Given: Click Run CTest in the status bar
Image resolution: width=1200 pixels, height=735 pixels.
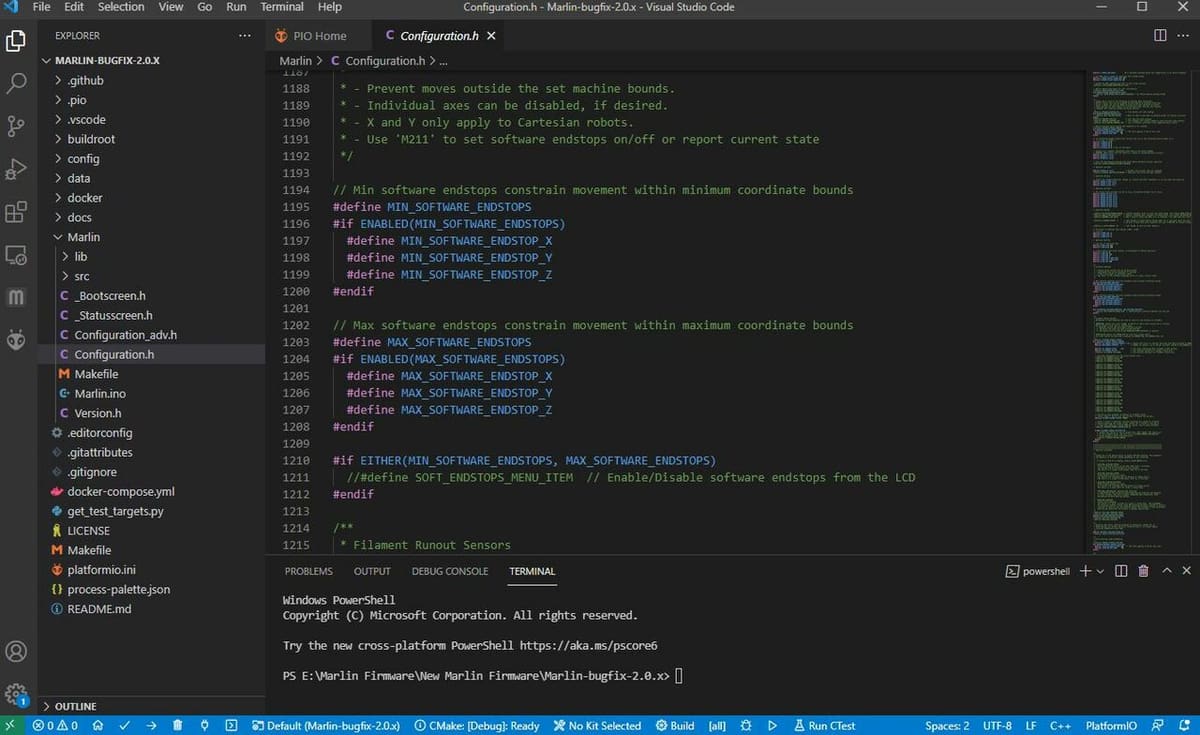Looking at the screenshot, I should pyautogui.click(x=824, y=725).
